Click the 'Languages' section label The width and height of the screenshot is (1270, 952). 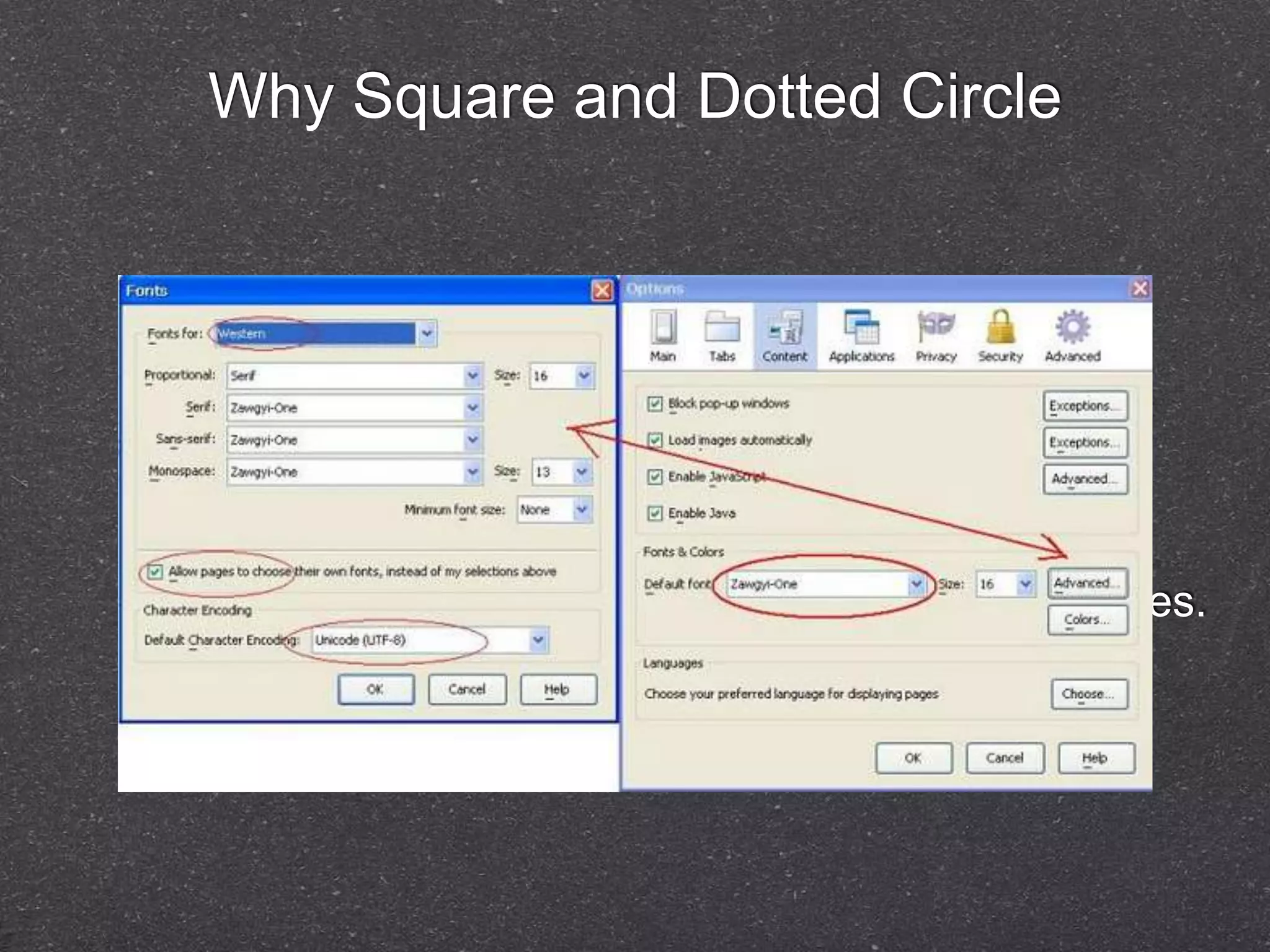pos(673,663)
